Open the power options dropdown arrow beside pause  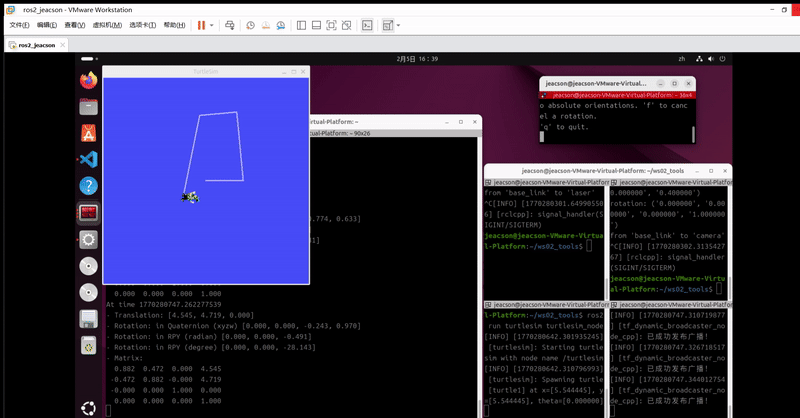[x=212, y=24]
